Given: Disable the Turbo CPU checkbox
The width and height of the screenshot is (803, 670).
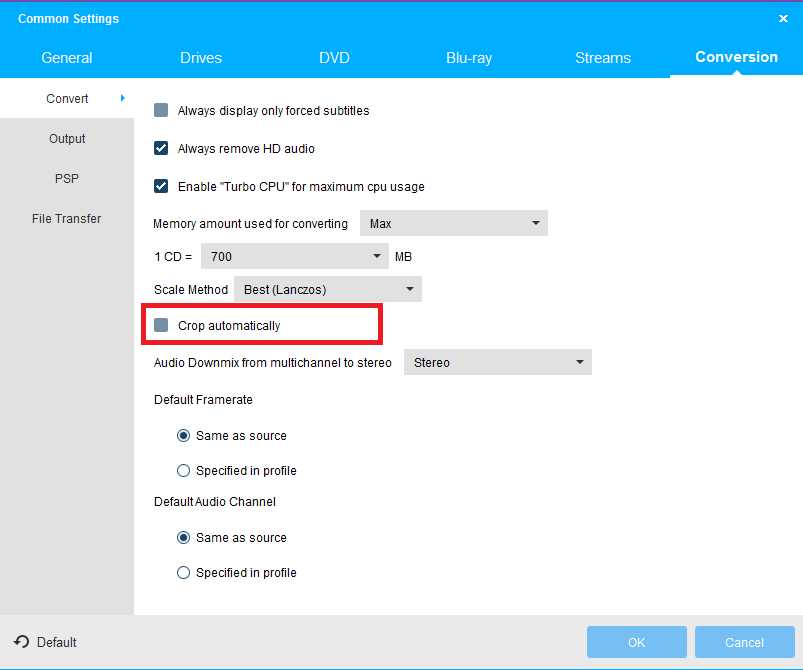Looking at the screenshot, I should (161, 186).
